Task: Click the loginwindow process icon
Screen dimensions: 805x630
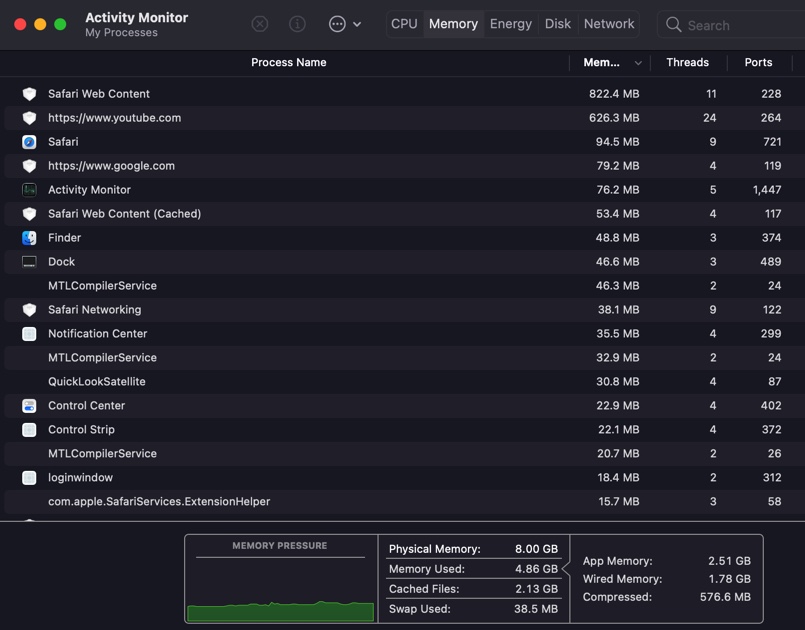Action: pyautogui.click(x=29, y=478)
